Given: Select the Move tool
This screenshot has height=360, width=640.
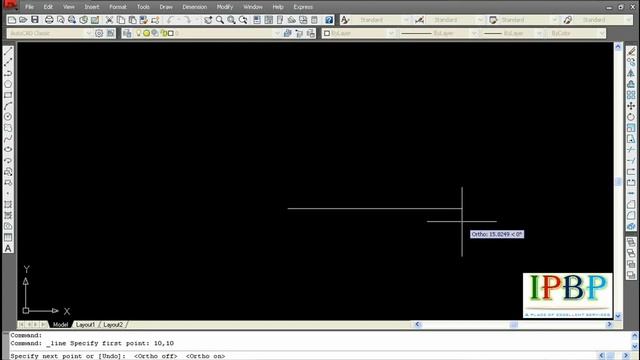Looking at the screenshot, I should coord(631,106).
